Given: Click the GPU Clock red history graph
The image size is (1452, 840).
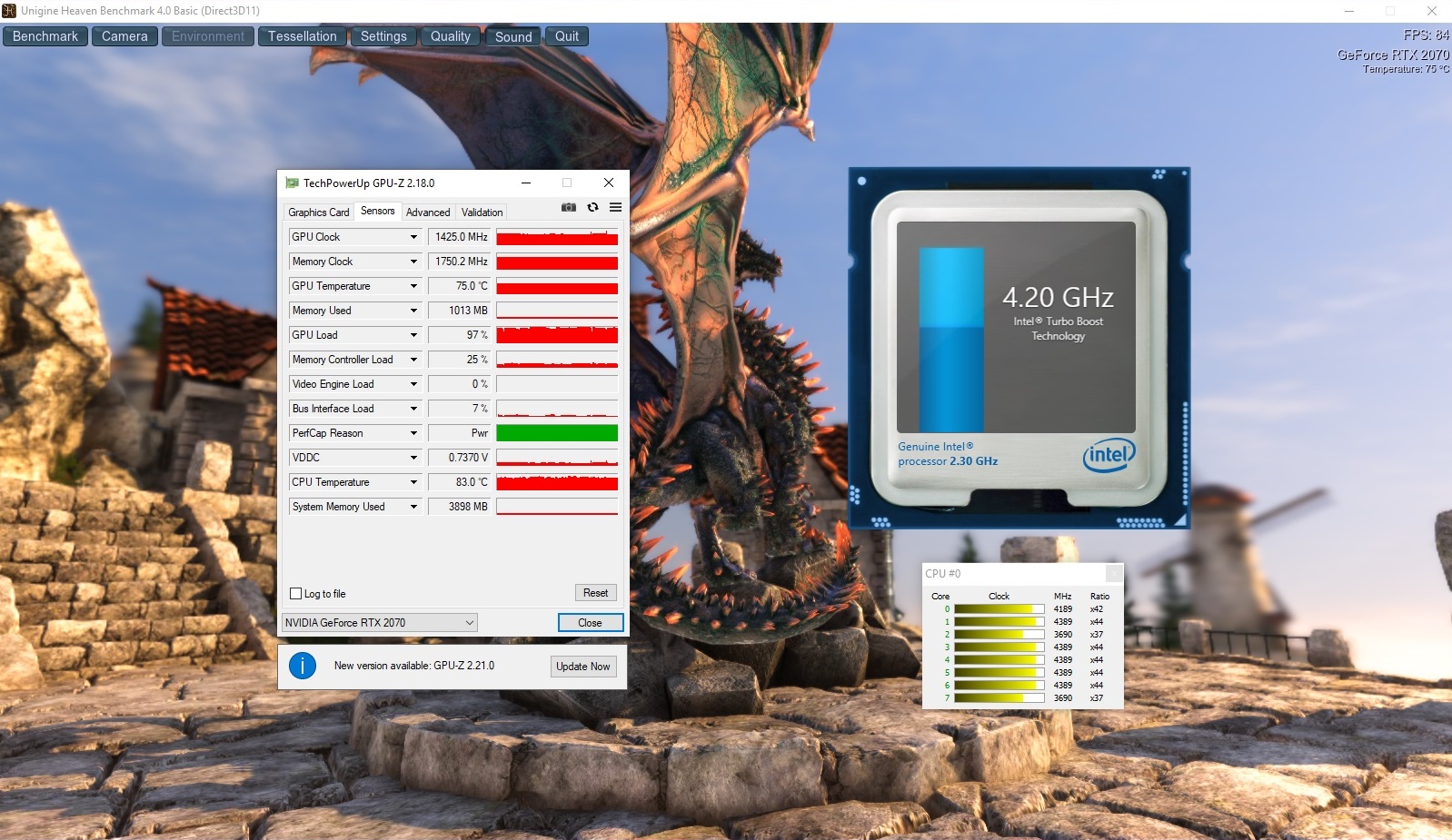Looking at the screenshot, I should (x=557, y=237).
